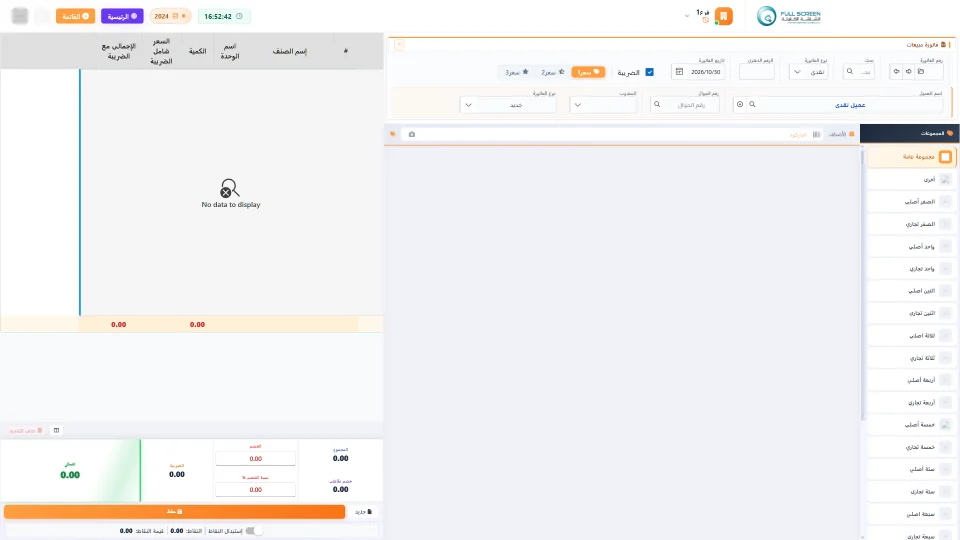Select group مجموعة عامة

912,157
